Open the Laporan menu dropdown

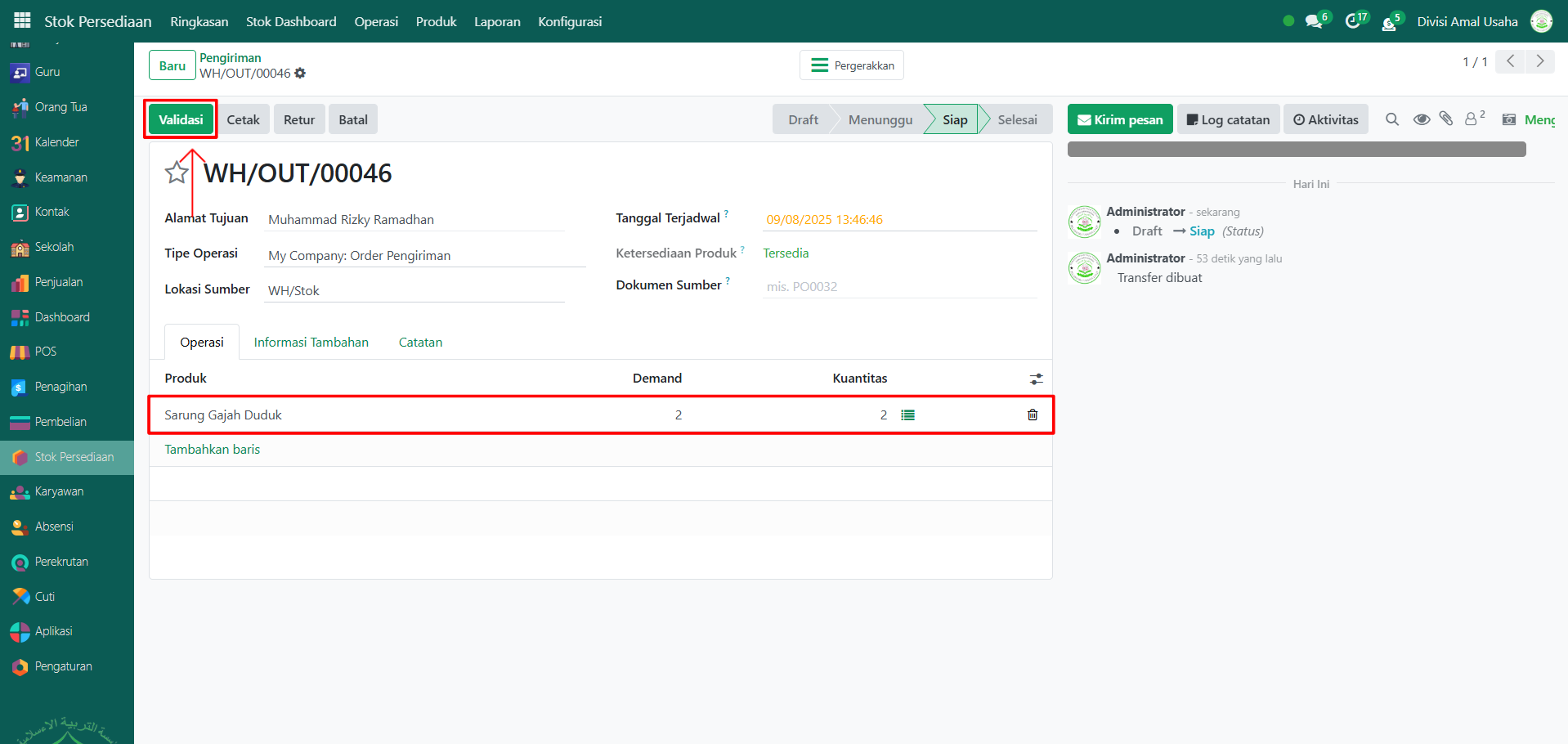(x=497, y=21)
